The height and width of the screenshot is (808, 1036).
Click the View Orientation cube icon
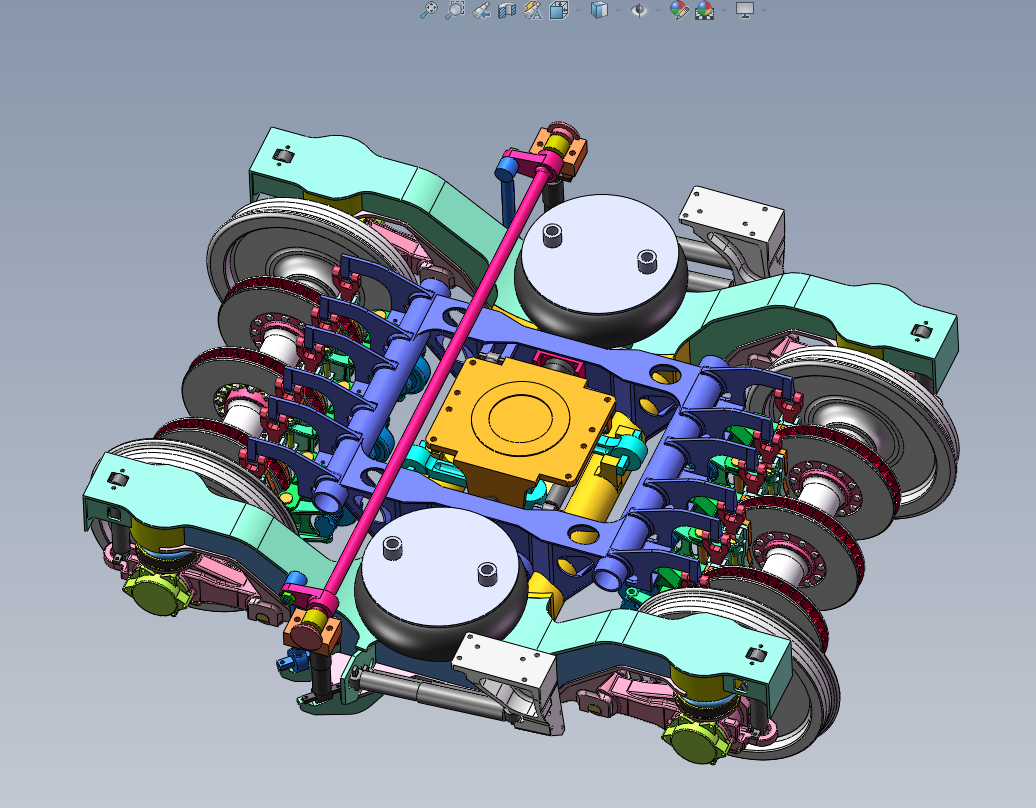[x=558, y=10]
